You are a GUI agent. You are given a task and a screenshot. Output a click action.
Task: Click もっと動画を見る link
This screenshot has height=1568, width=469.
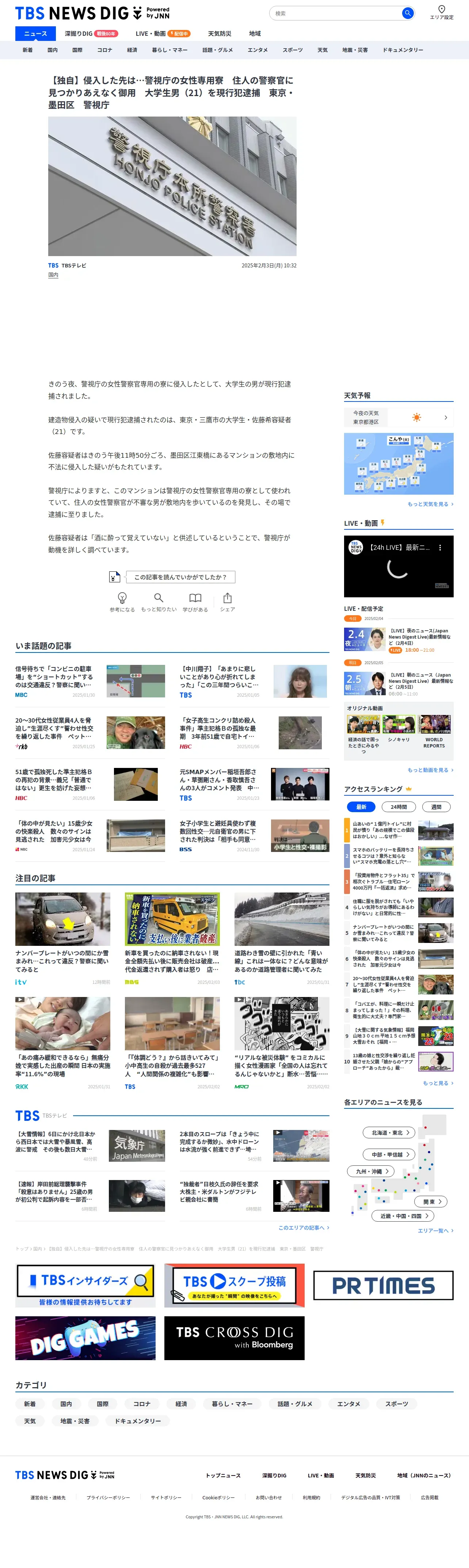click(x=430, y=770)
